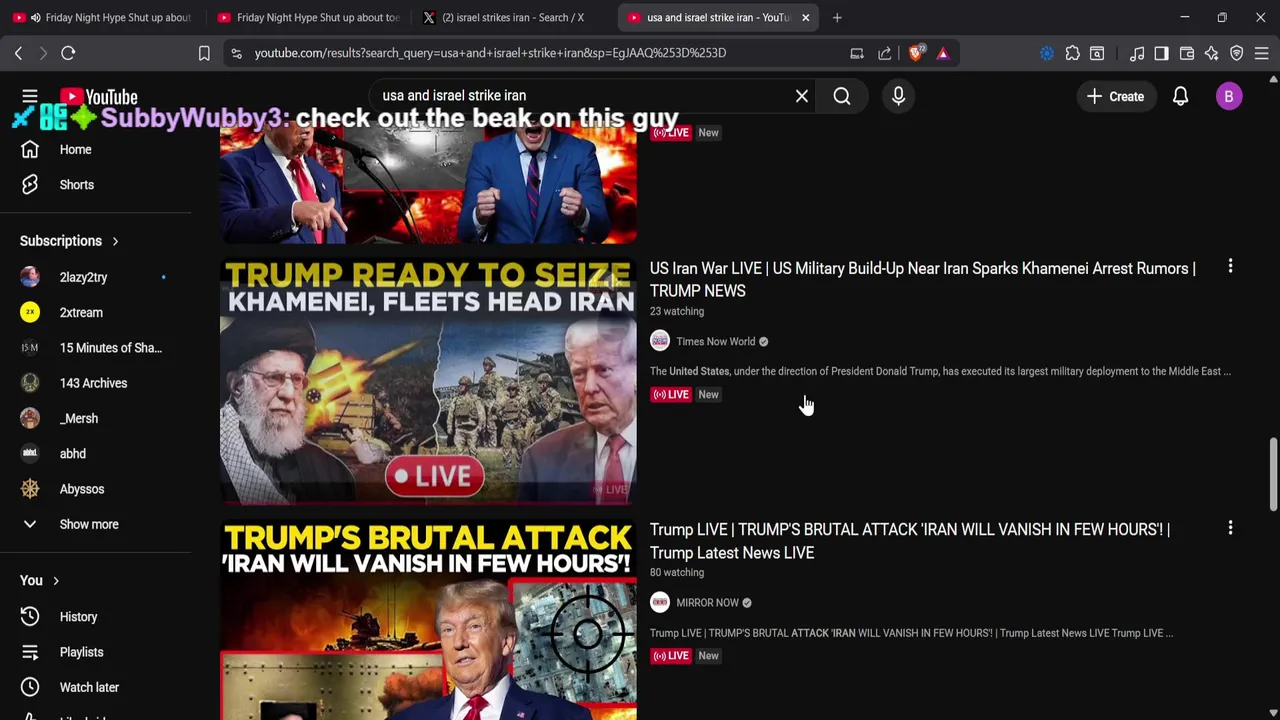Click the browser address bar URL
The height and width of the screenshot is (720, 1280).
tap(490, 53)
